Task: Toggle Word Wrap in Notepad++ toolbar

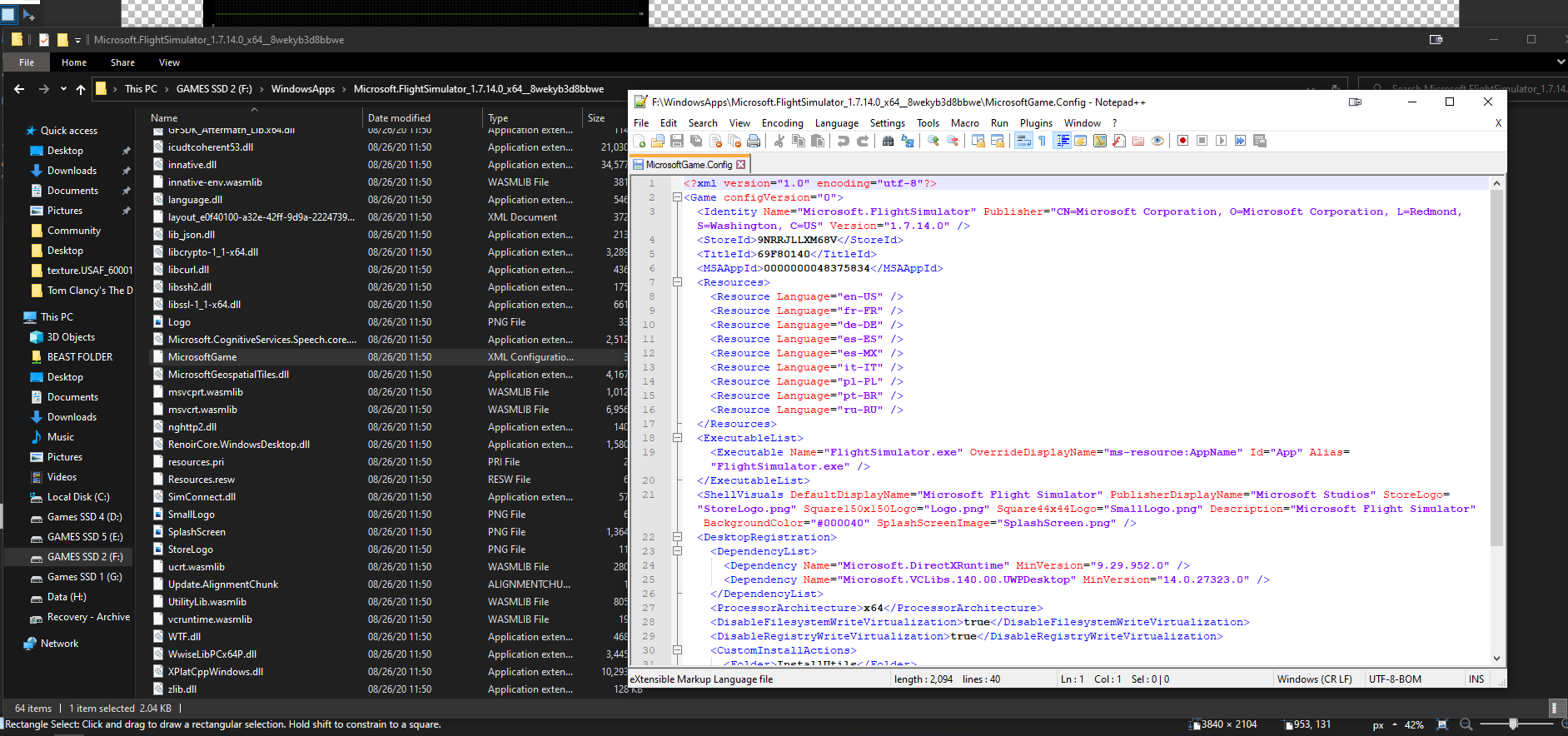Action: pos(1023,141)
